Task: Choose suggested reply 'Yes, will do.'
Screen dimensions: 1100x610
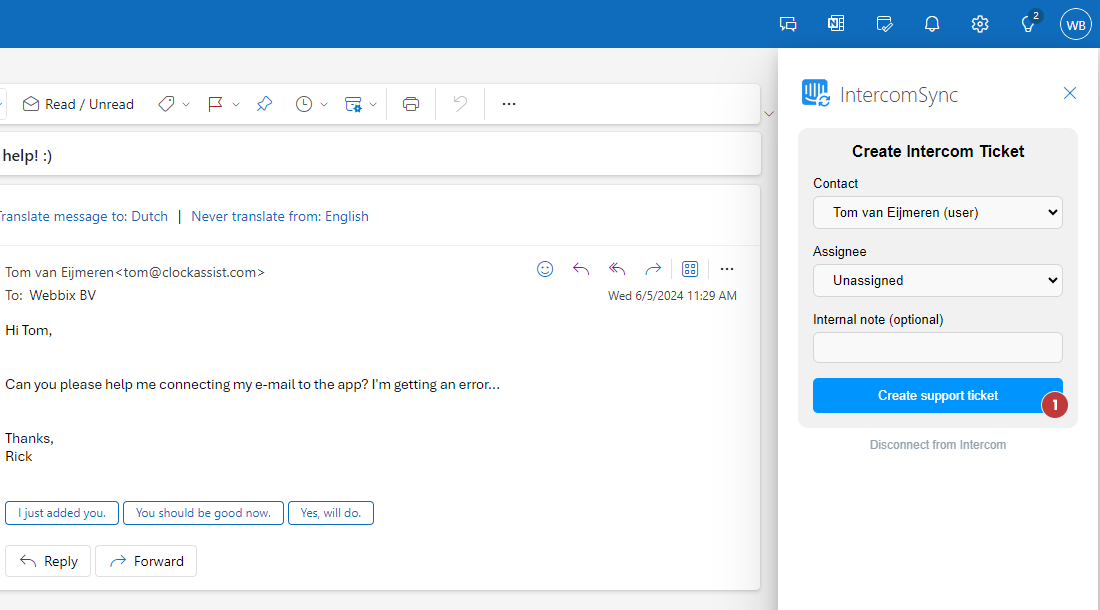Action: click(x=330, y=513)
